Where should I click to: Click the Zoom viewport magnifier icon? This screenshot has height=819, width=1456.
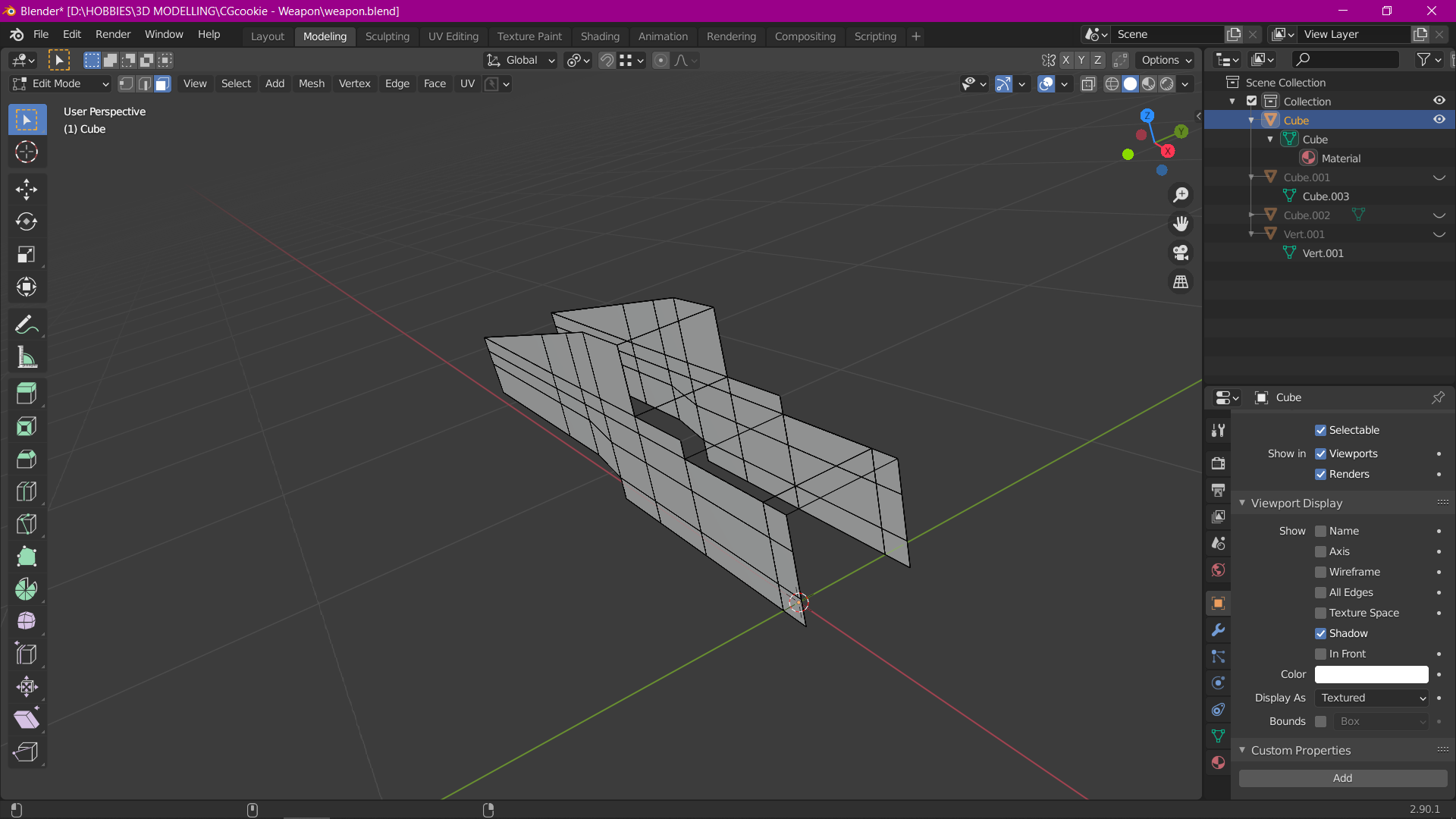[1181, 195]
